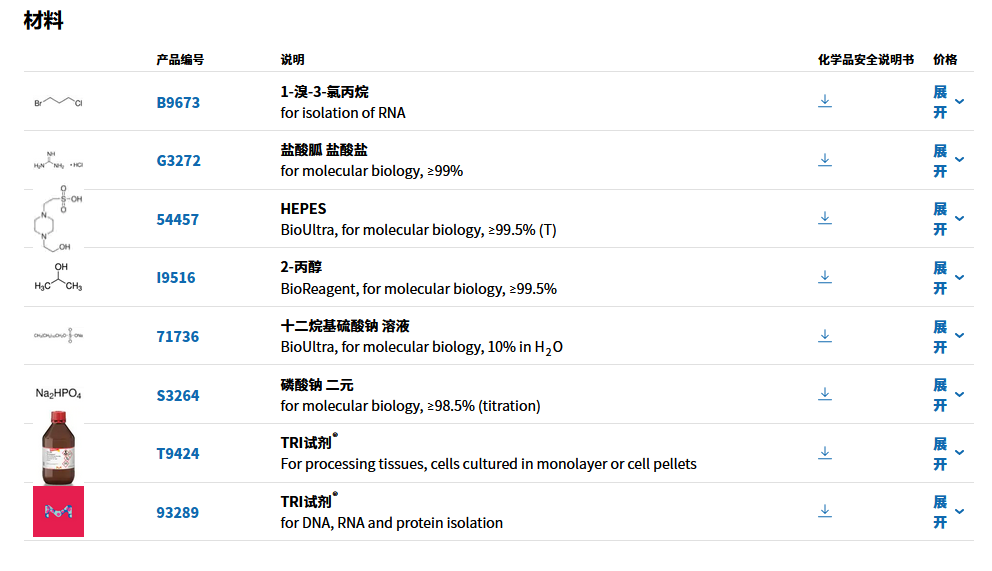Download safety data sheet for 93289
Image resolution: width=992 pixels, height=571 pixels.
click(x=825, y=511)
